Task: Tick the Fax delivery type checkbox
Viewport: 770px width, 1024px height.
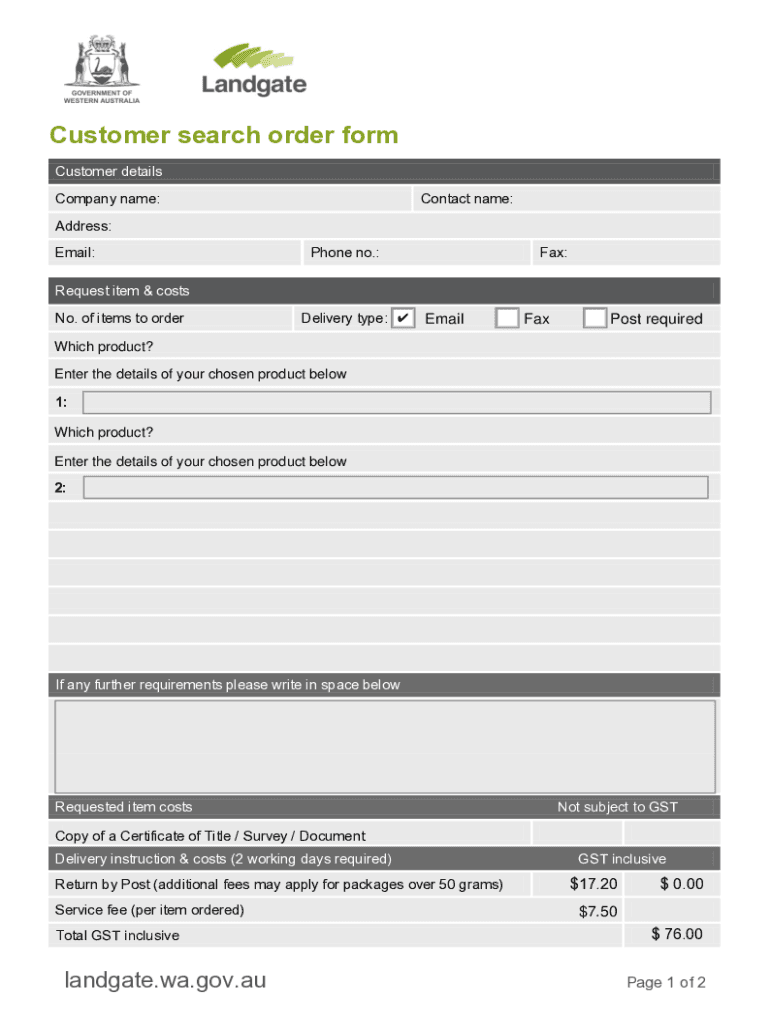Action: pos(507,318)
